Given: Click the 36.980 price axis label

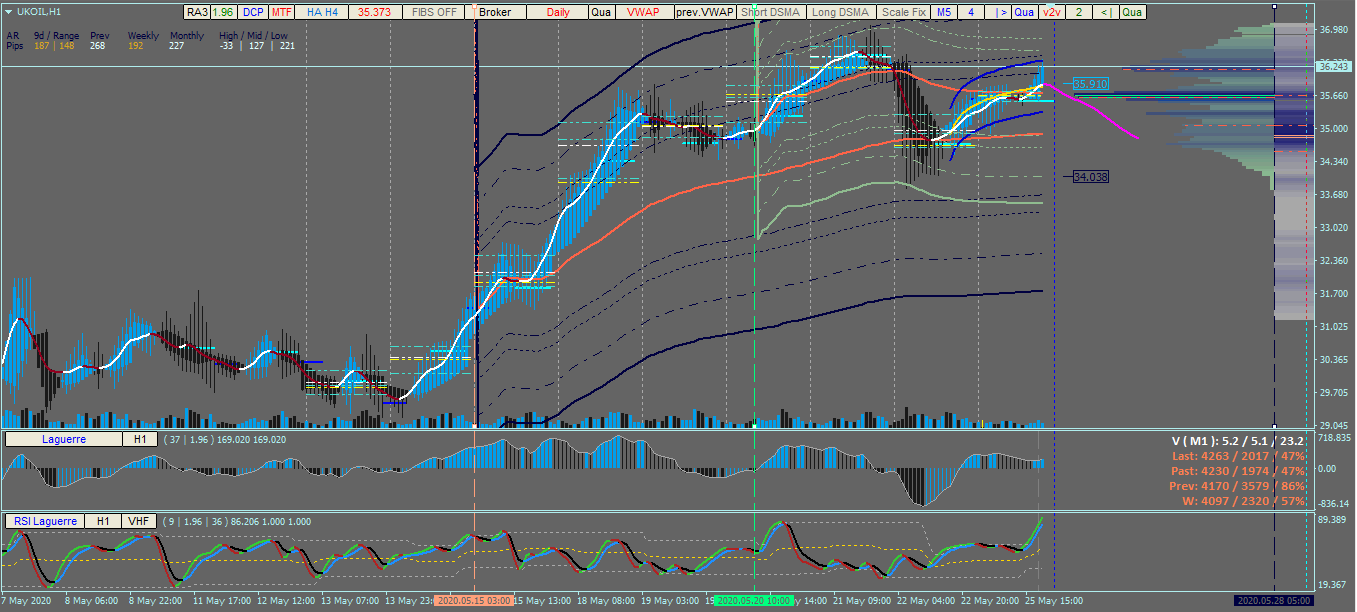Looking at the screenshot, I should tap(1334, 30).
